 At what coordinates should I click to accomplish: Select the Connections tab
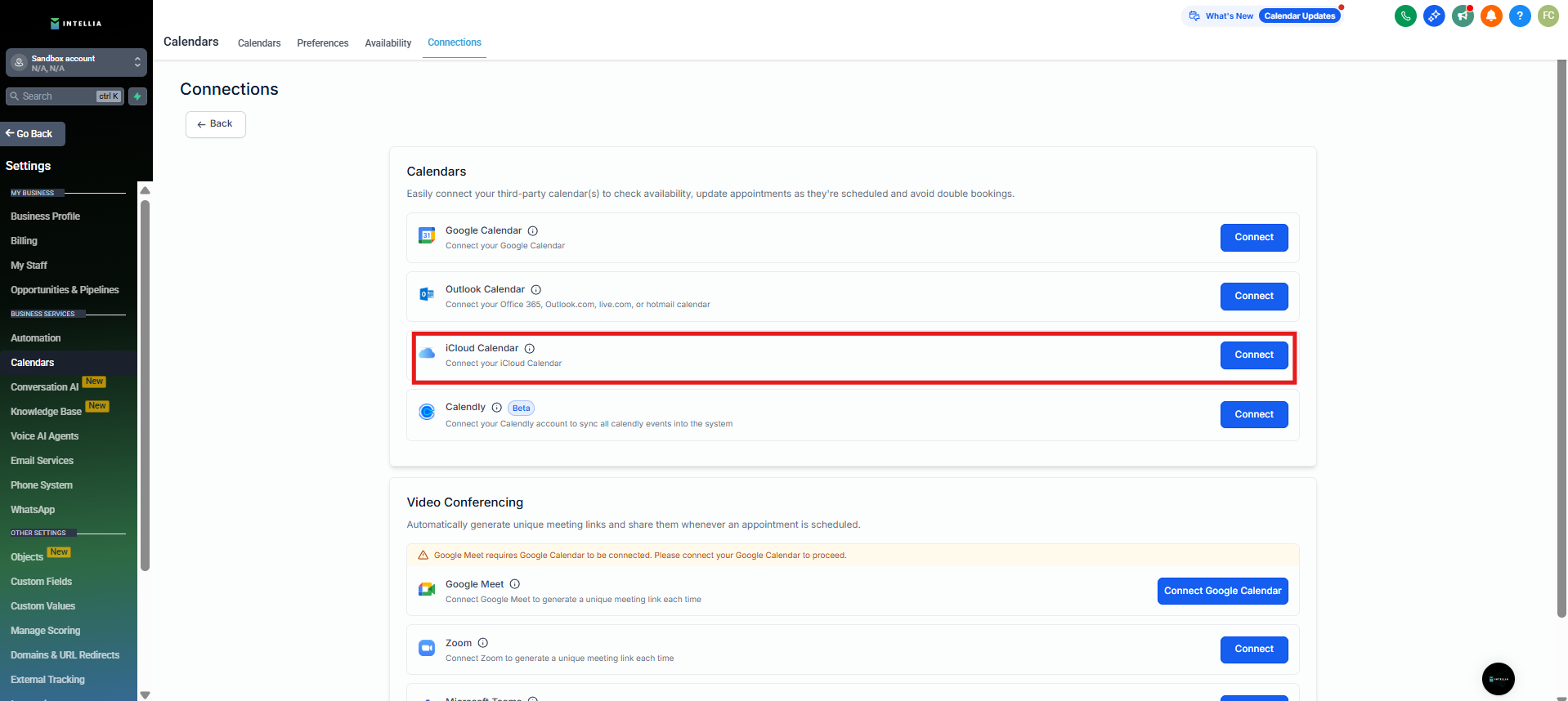click(455, 42)
